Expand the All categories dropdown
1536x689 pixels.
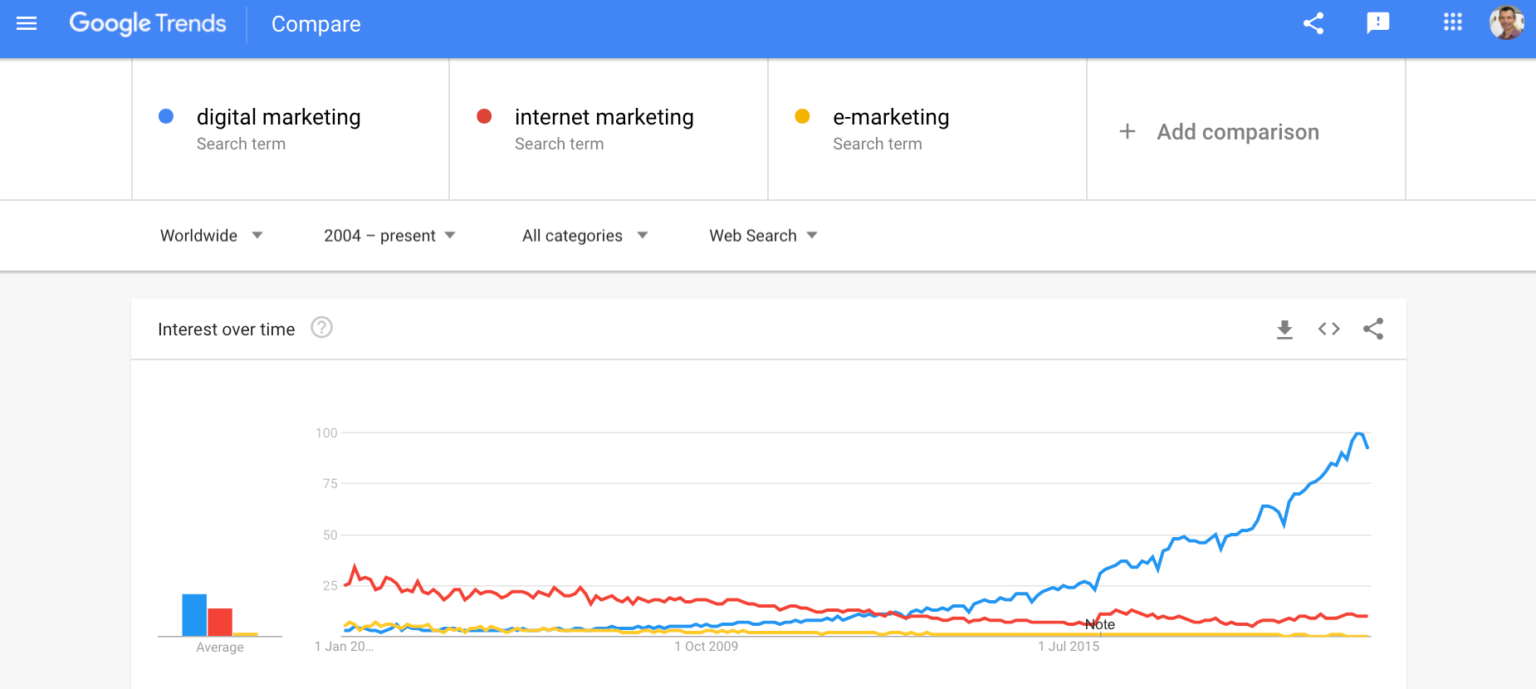click(x=582, y=235)
